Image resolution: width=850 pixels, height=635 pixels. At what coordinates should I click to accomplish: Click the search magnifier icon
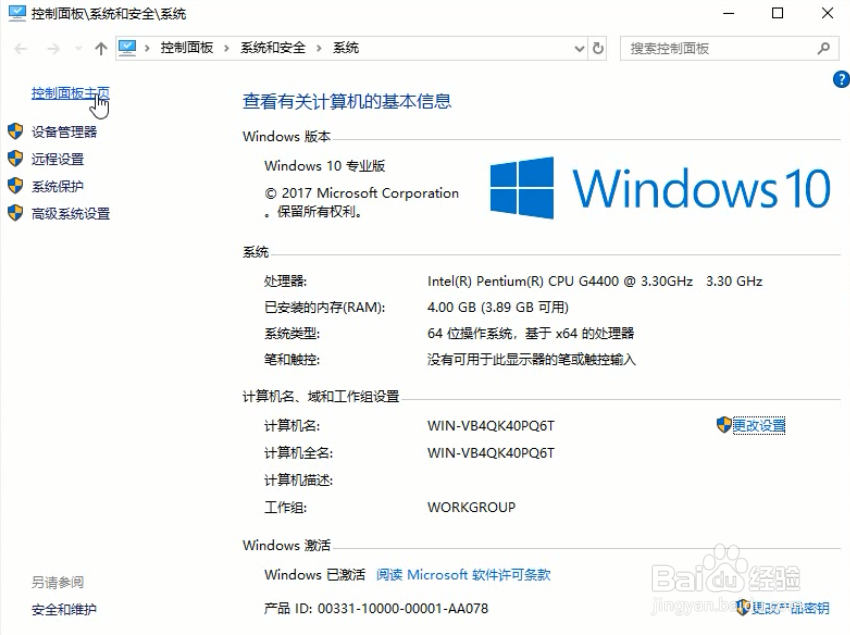coord(823,48)
